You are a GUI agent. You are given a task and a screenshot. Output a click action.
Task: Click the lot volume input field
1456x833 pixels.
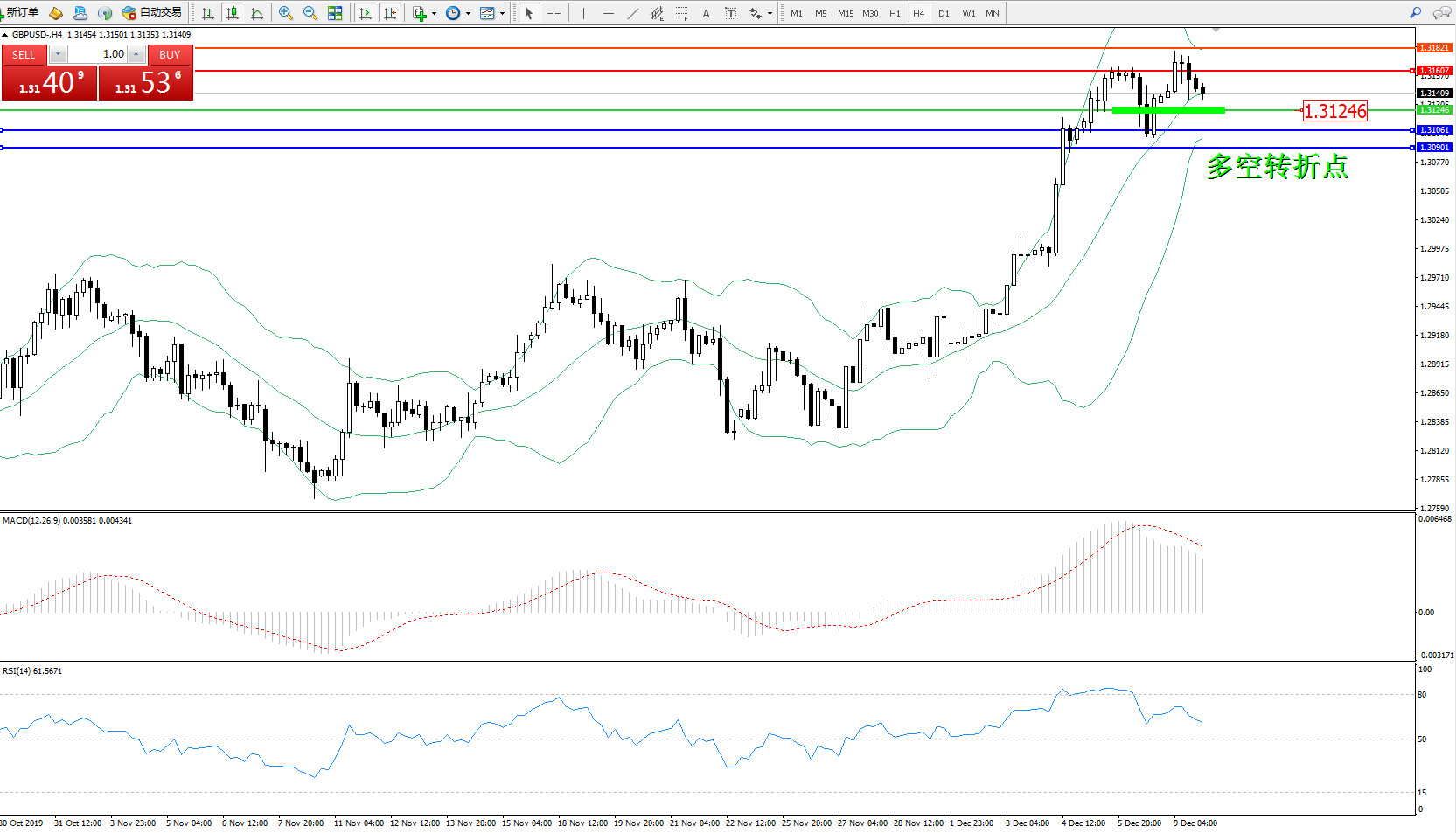(98, 54)
